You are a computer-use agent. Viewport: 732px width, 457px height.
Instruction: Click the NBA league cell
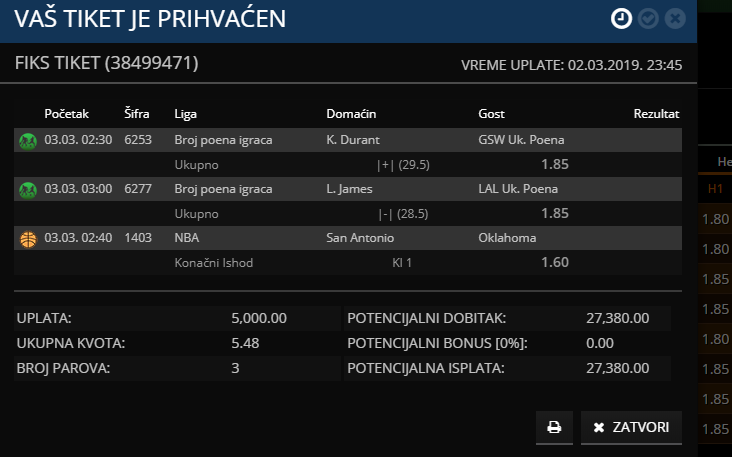(187, 238)
